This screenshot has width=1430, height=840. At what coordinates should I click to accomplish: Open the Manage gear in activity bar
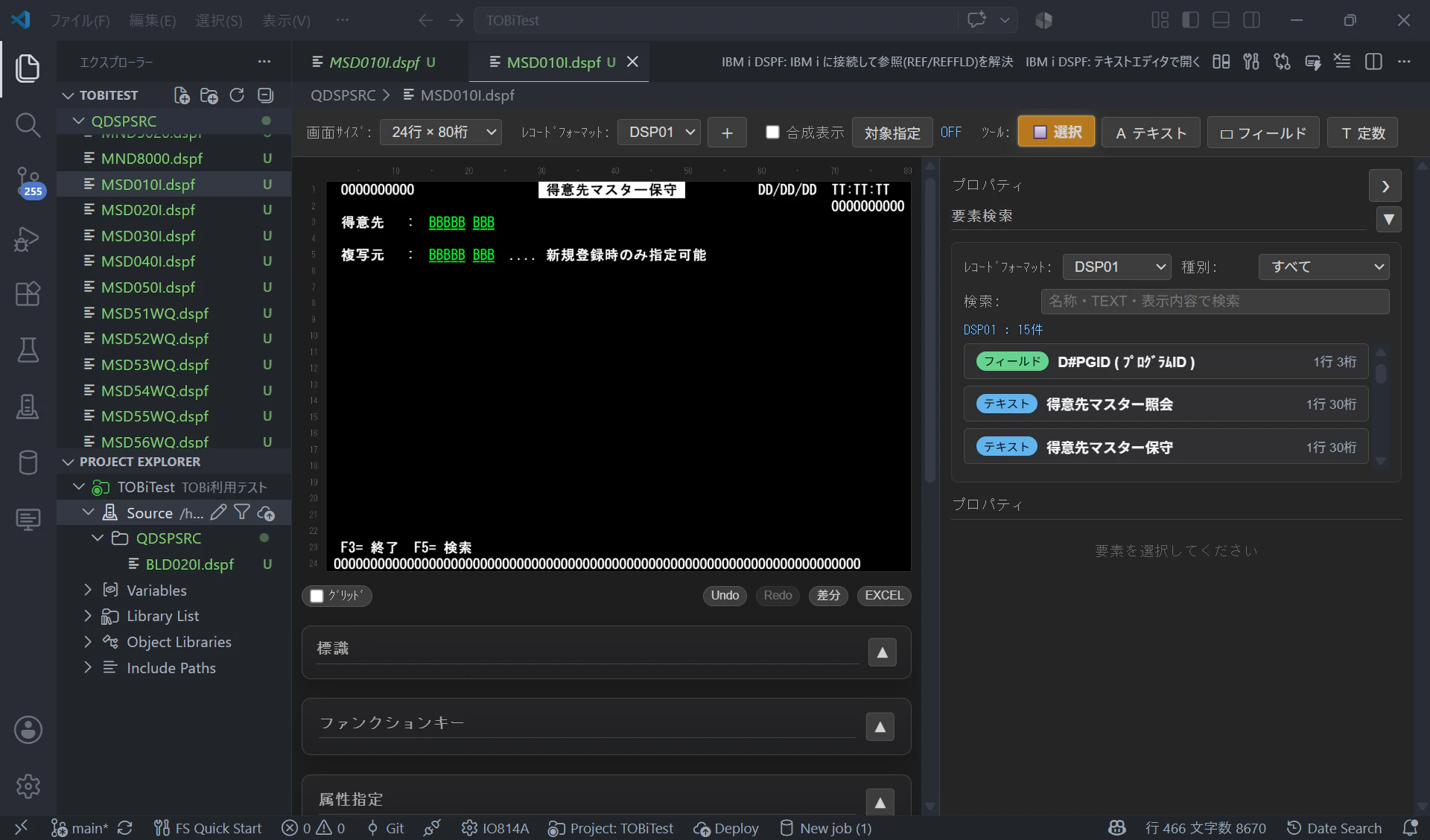pos(28,786)
